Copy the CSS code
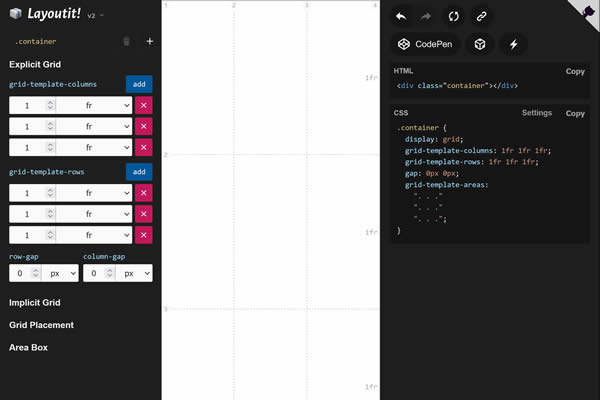 coord(575,113)
